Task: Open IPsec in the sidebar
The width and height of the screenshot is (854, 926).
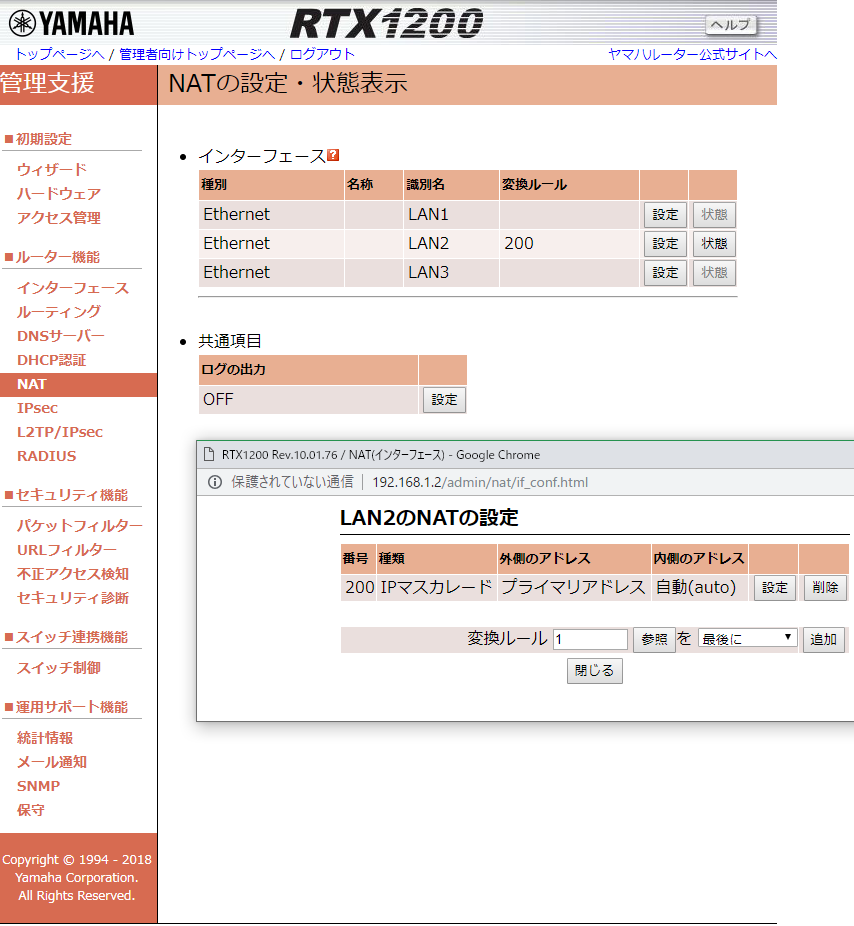Action: pyautogui.click(x=37, y=408)
